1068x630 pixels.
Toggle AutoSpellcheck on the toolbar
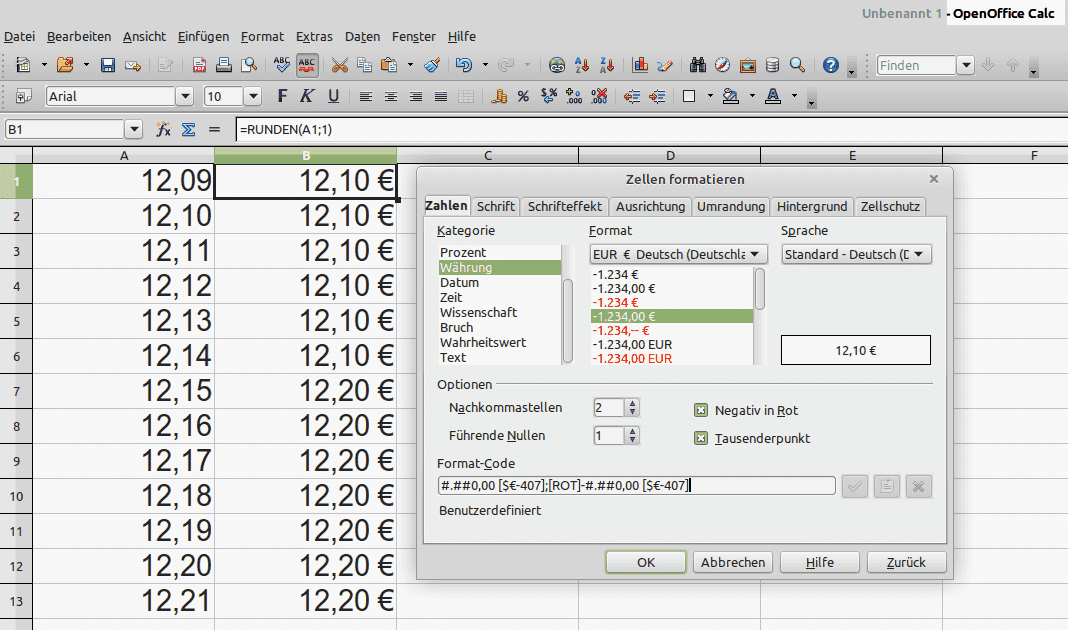tap(307, 65)
